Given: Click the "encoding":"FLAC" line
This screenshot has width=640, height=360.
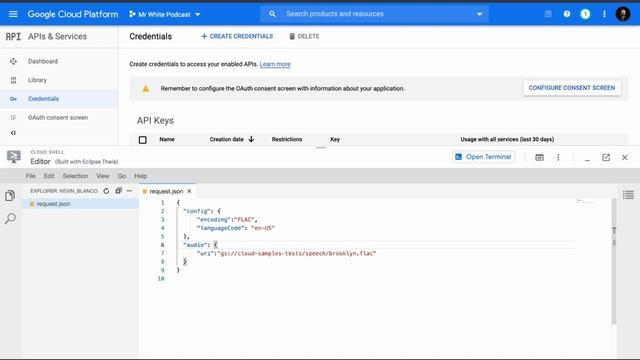Looking at the screenshot, I should [227, 220].
